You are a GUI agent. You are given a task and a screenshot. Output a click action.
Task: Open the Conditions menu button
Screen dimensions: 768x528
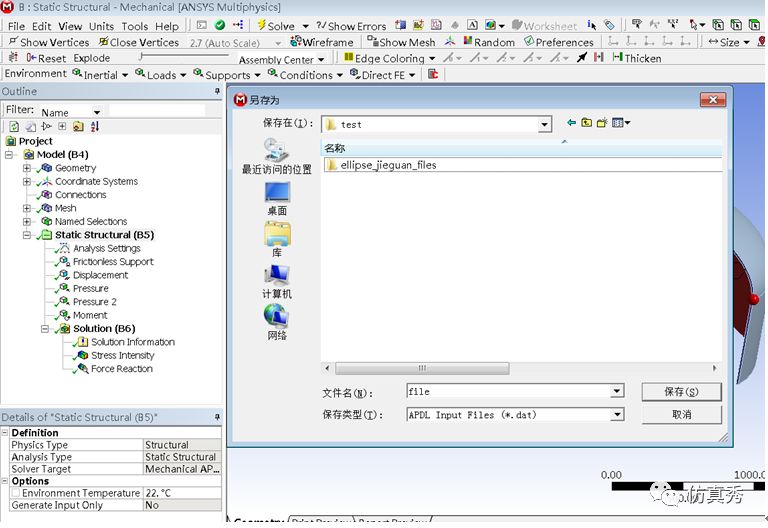coord(305,74)
